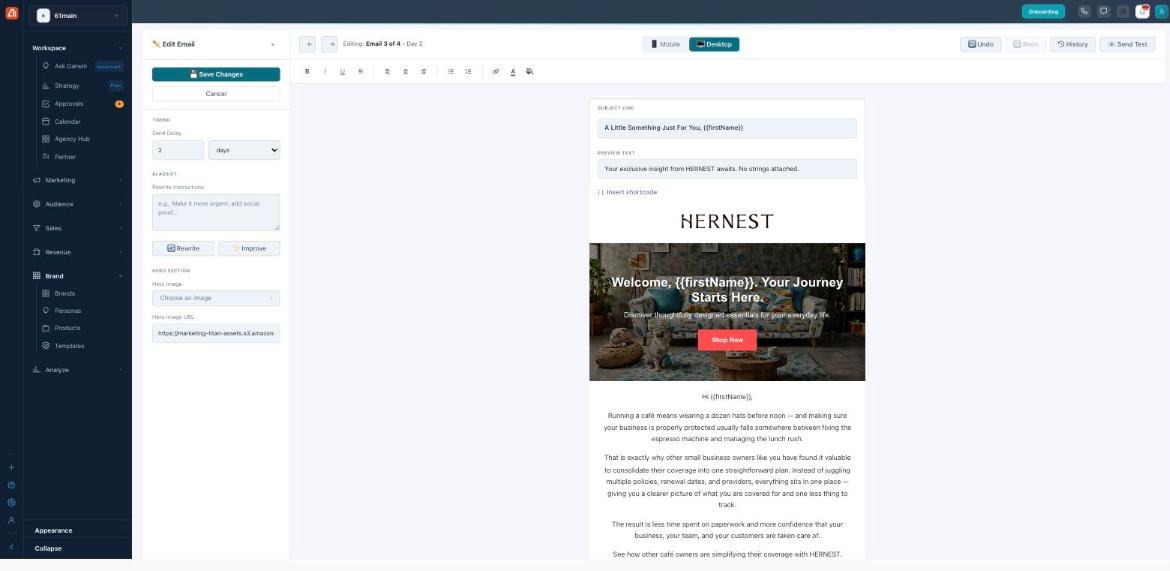Click the insert link icon
1170x571 pixels.
pyautogui.click(x=495, y=72)
